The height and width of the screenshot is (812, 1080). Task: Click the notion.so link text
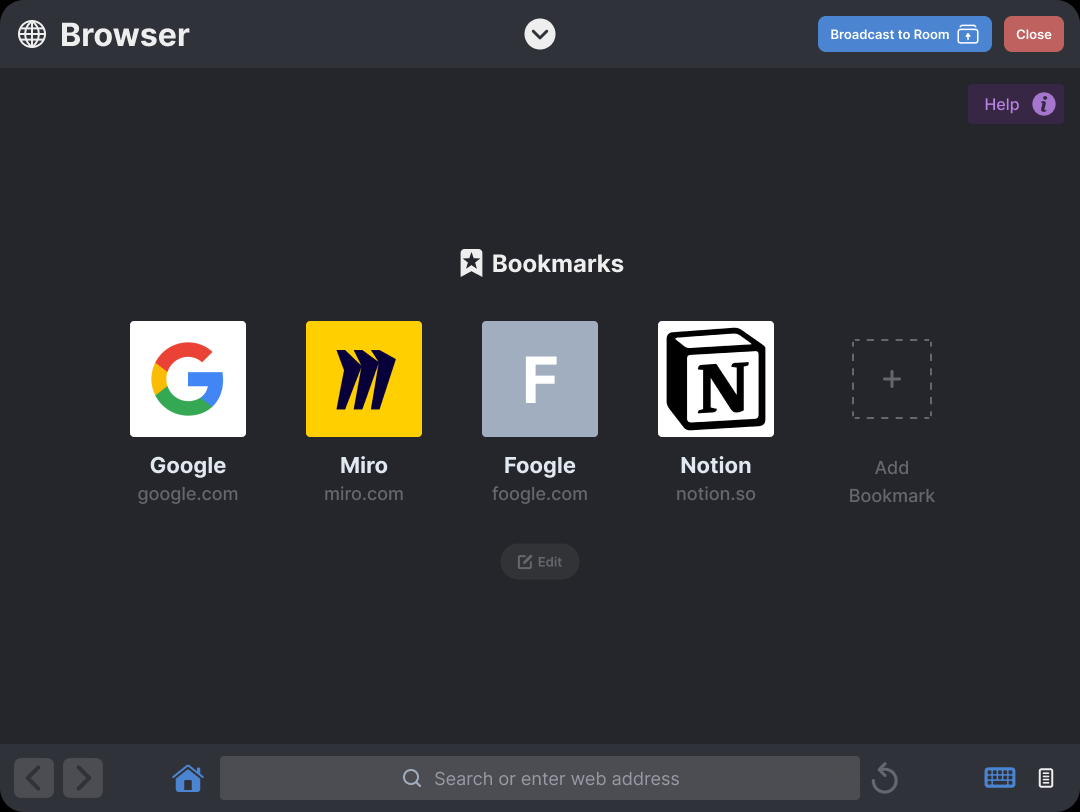[716, 494]
